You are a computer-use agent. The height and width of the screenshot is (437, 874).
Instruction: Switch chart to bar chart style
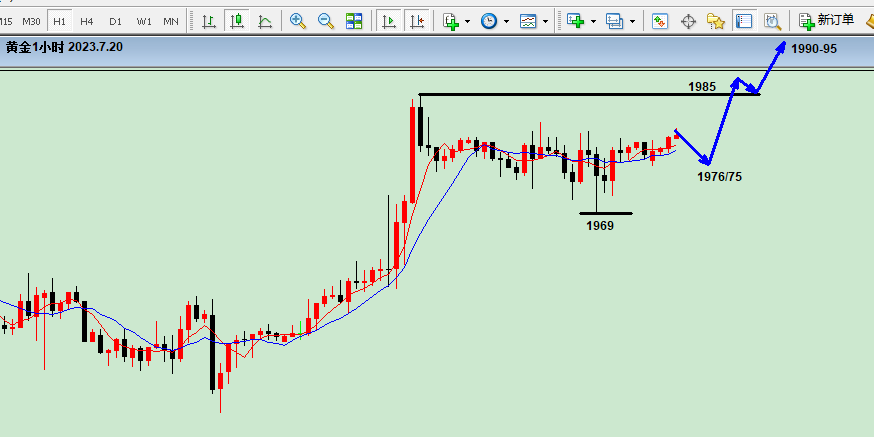pyautogui.click(x=209, y=21)
